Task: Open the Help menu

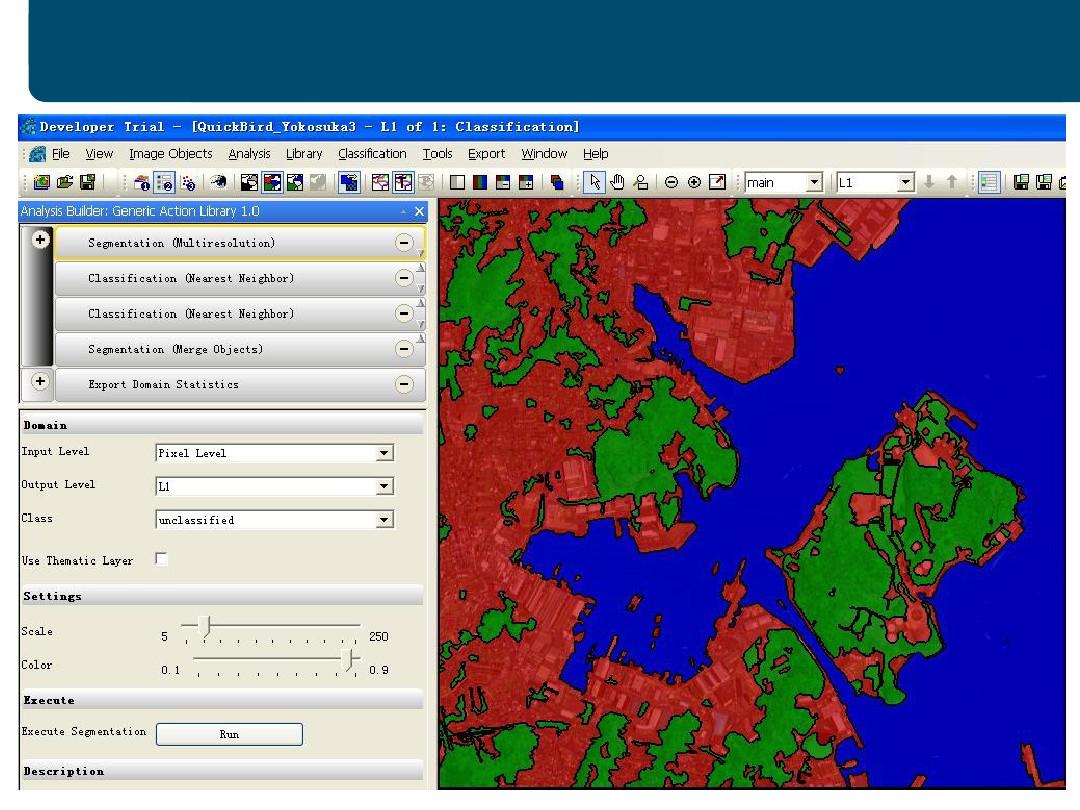Action: [596, 154]
